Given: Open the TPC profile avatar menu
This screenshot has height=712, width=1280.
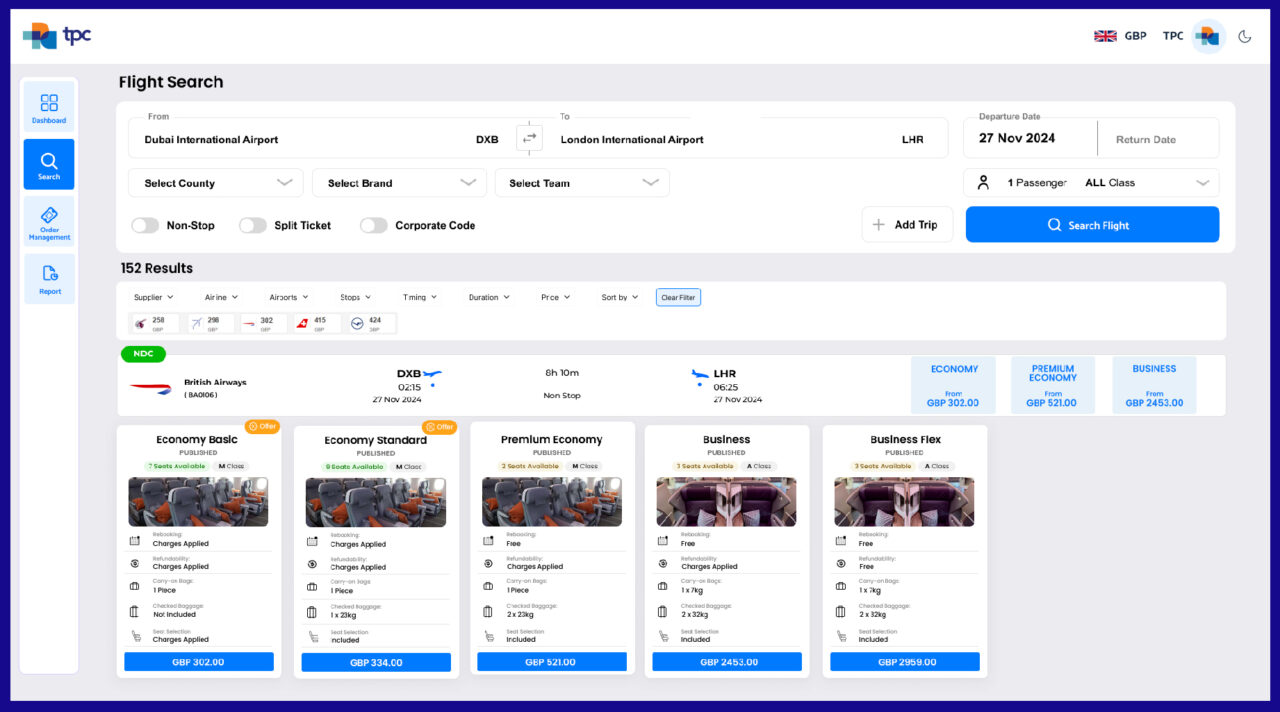Looking at the screenshot, I should [1208, 35].
